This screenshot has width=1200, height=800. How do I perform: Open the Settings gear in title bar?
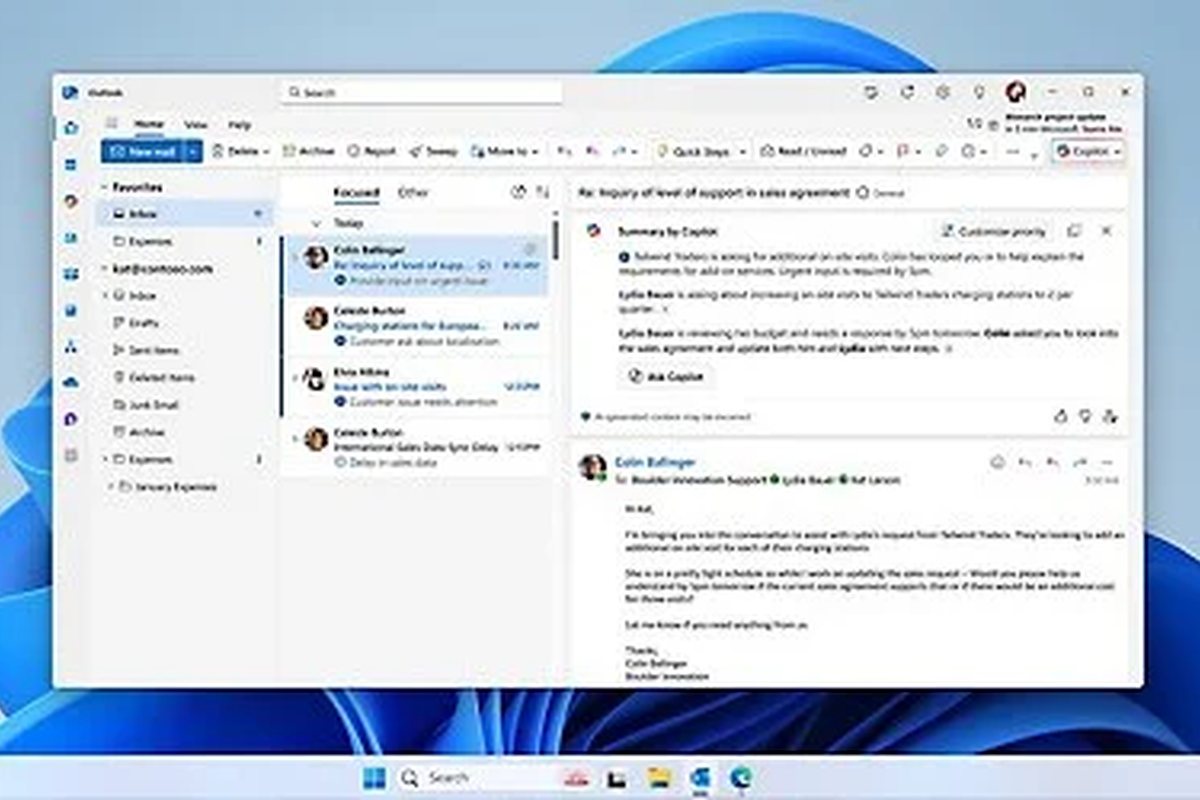[943, 92]
